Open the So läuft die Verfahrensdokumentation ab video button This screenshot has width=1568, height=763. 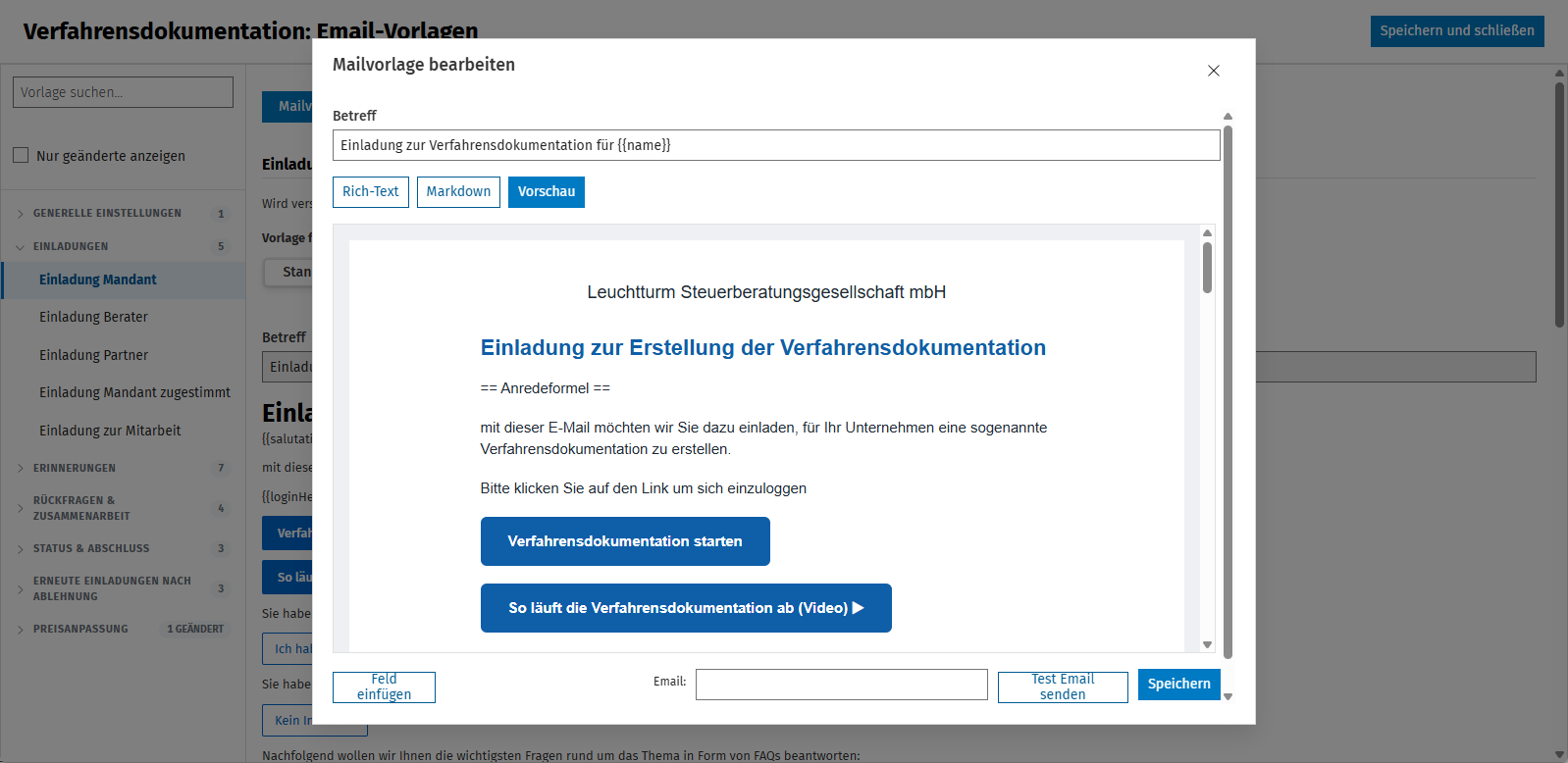[x=686, y=608]
